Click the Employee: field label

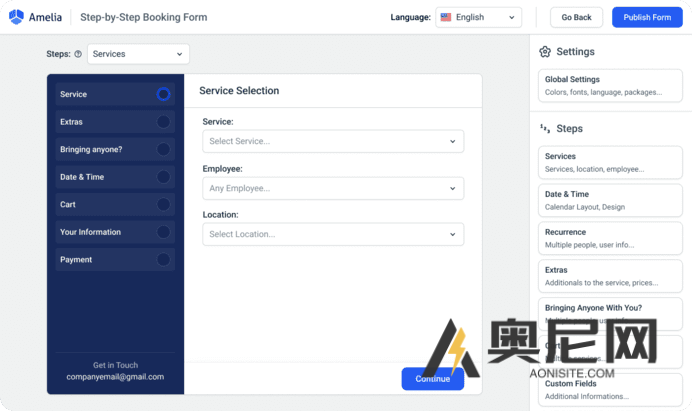click(x=222, y=169)
